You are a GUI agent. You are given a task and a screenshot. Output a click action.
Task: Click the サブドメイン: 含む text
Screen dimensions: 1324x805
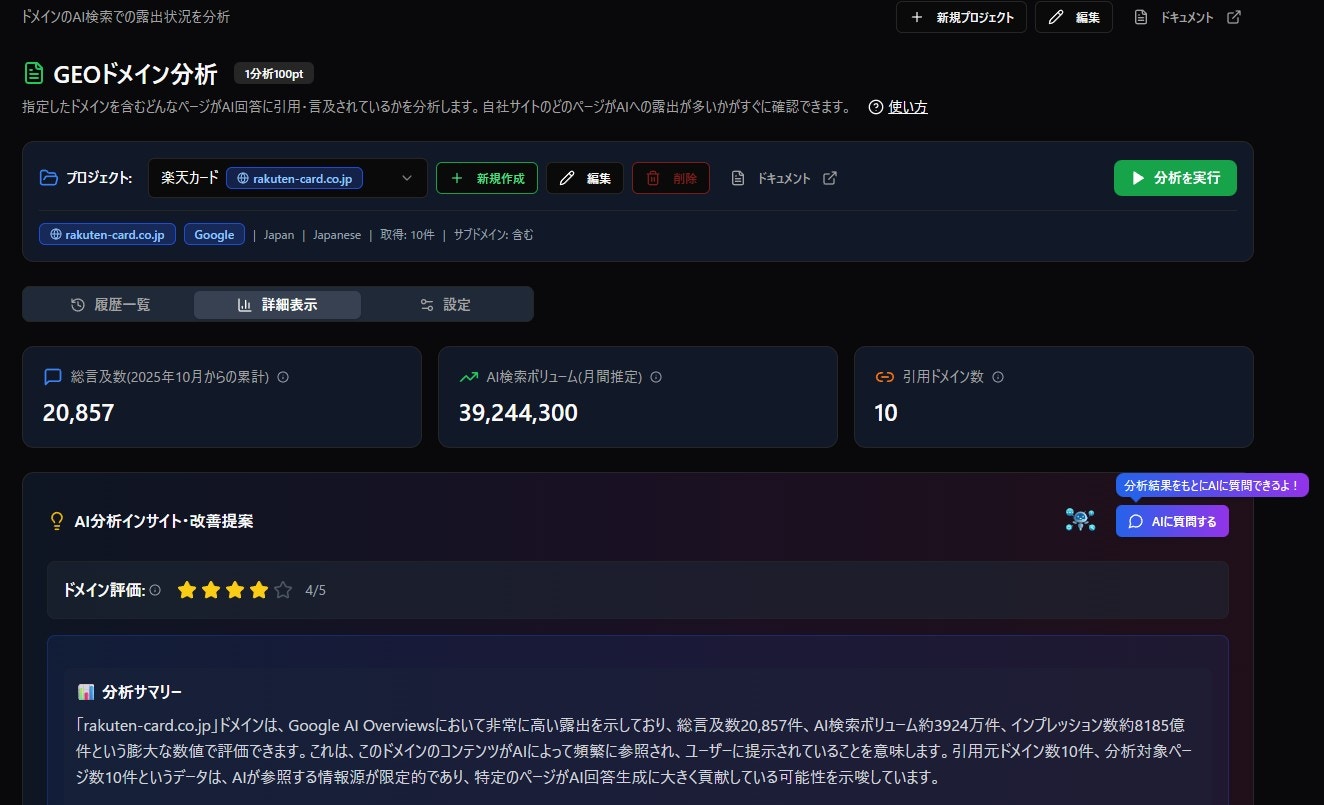(493, 235)
